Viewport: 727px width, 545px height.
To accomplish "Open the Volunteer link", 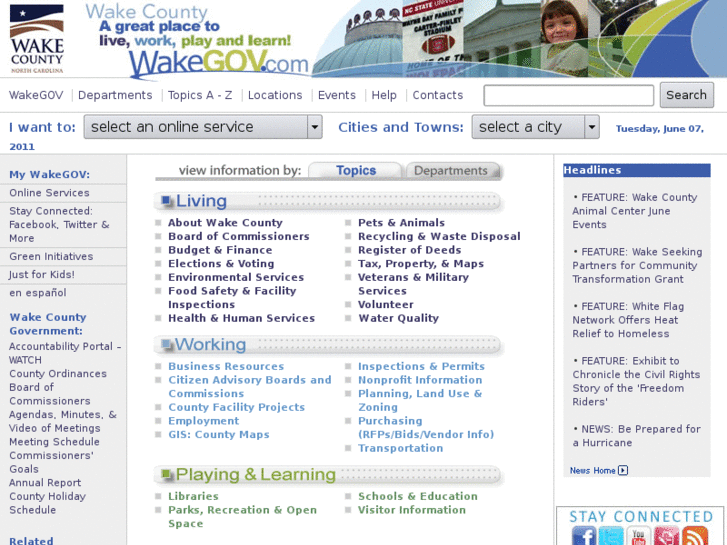I will tap(386, 305).
